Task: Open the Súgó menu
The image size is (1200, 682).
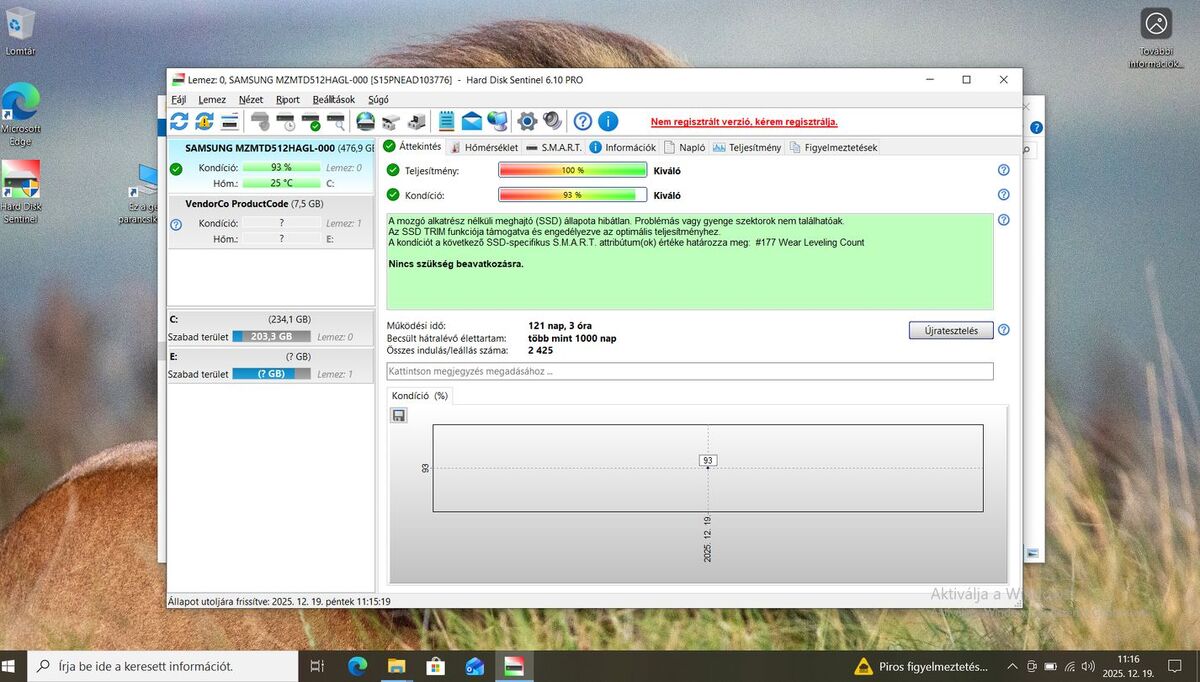Action: [x=379, y=100]
